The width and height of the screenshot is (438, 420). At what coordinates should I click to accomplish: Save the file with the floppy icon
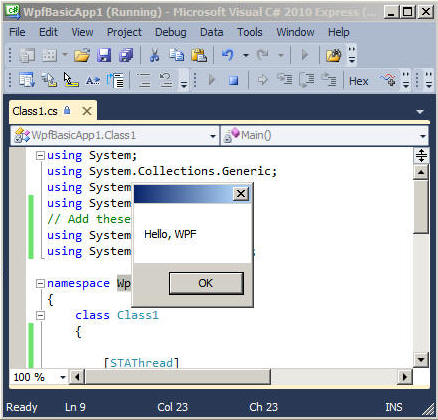[x=104, y=55]
